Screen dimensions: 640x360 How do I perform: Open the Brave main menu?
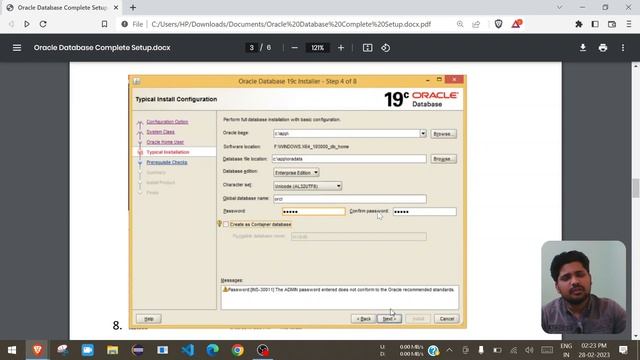(629, 24)
